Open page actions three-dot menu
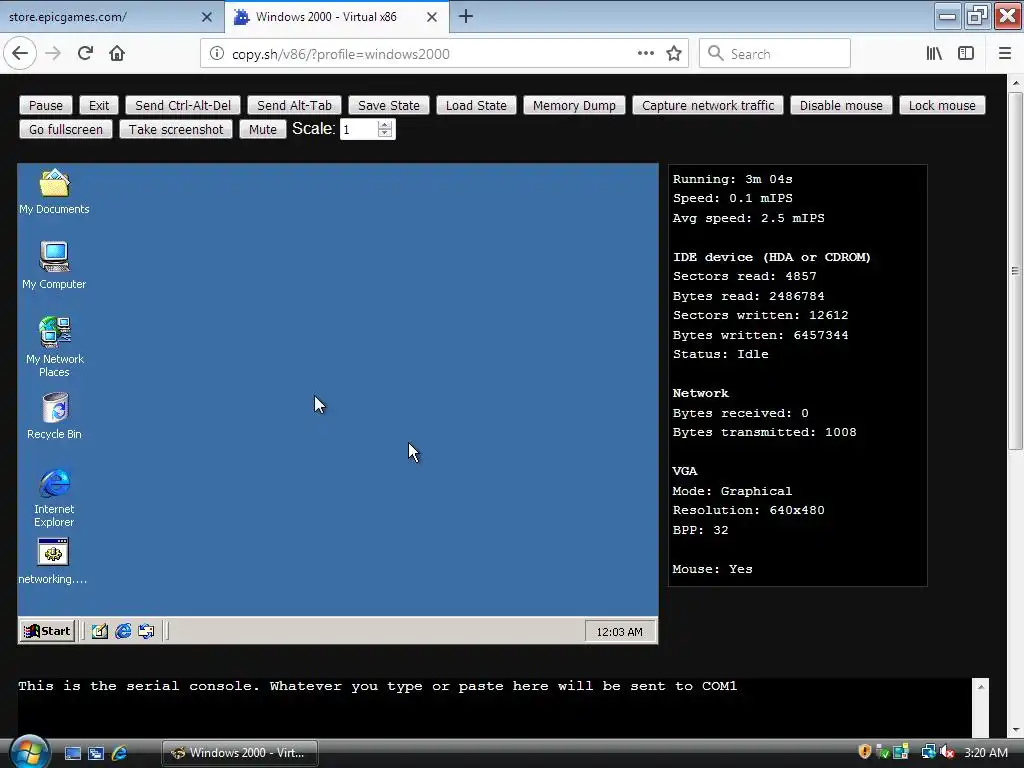The image size is (1024, 768). [x=645, y=54]
